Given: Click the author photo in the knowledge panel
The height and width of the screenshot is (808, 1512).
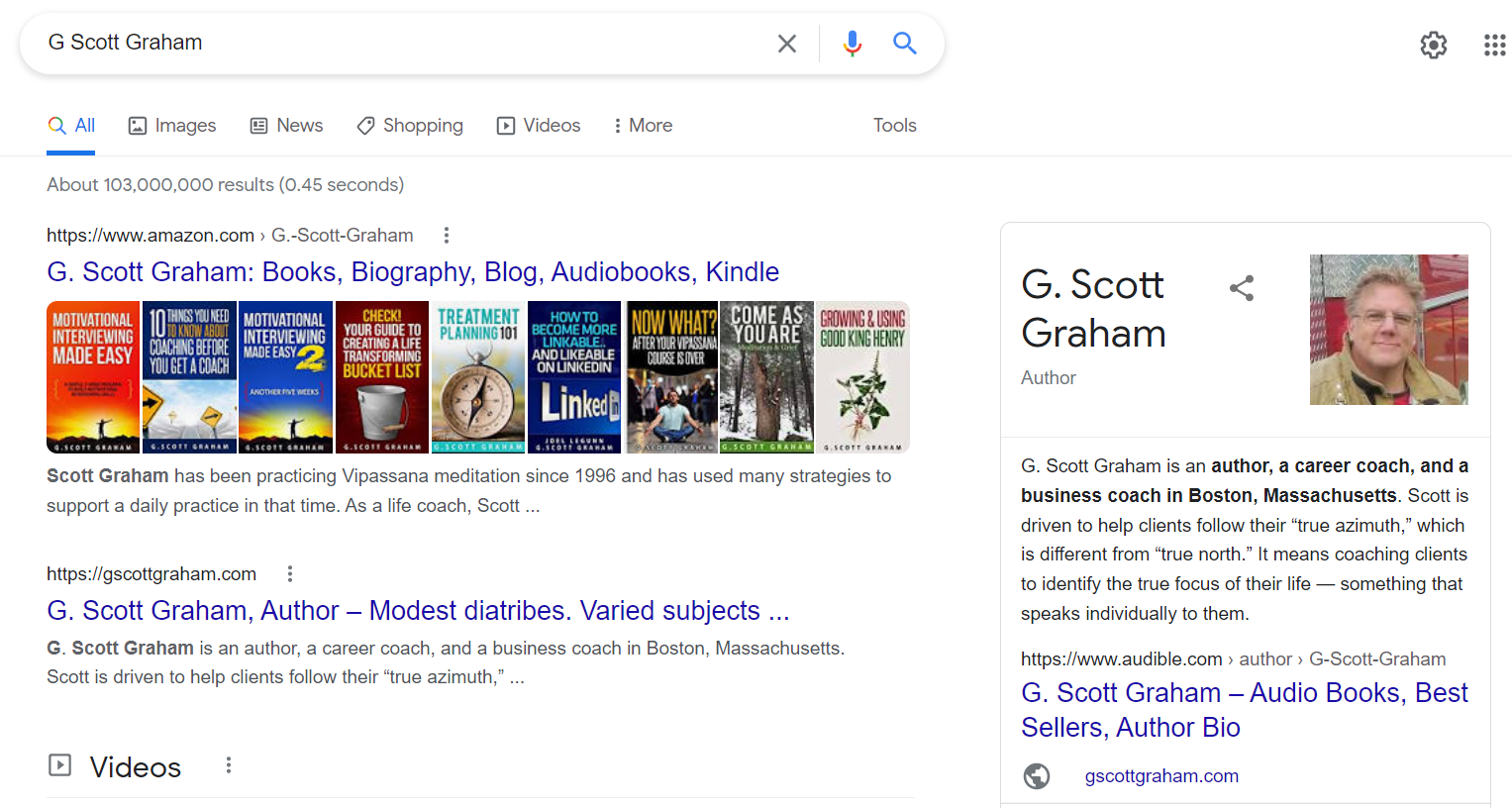Looking at the screenshot, I should [x=1389, y=330].
